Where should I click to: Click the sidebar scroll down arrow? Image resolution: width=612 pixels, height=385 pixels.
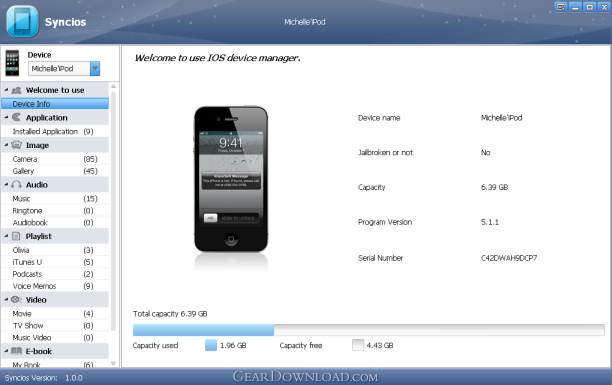(x=113, y=363)
